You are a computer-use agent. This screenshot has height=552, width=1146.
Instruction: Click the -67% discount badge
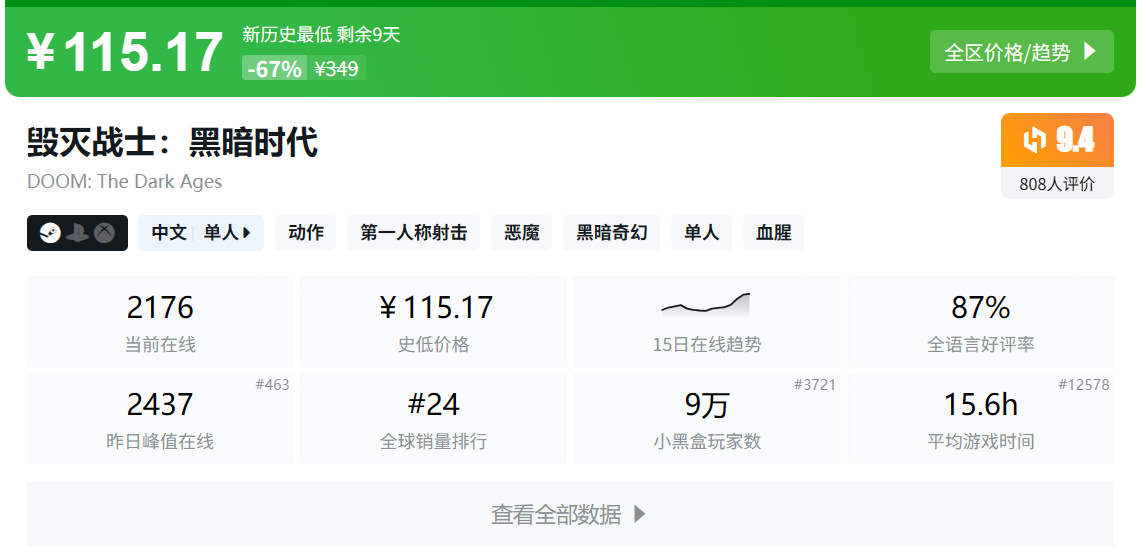pos(274,69)
